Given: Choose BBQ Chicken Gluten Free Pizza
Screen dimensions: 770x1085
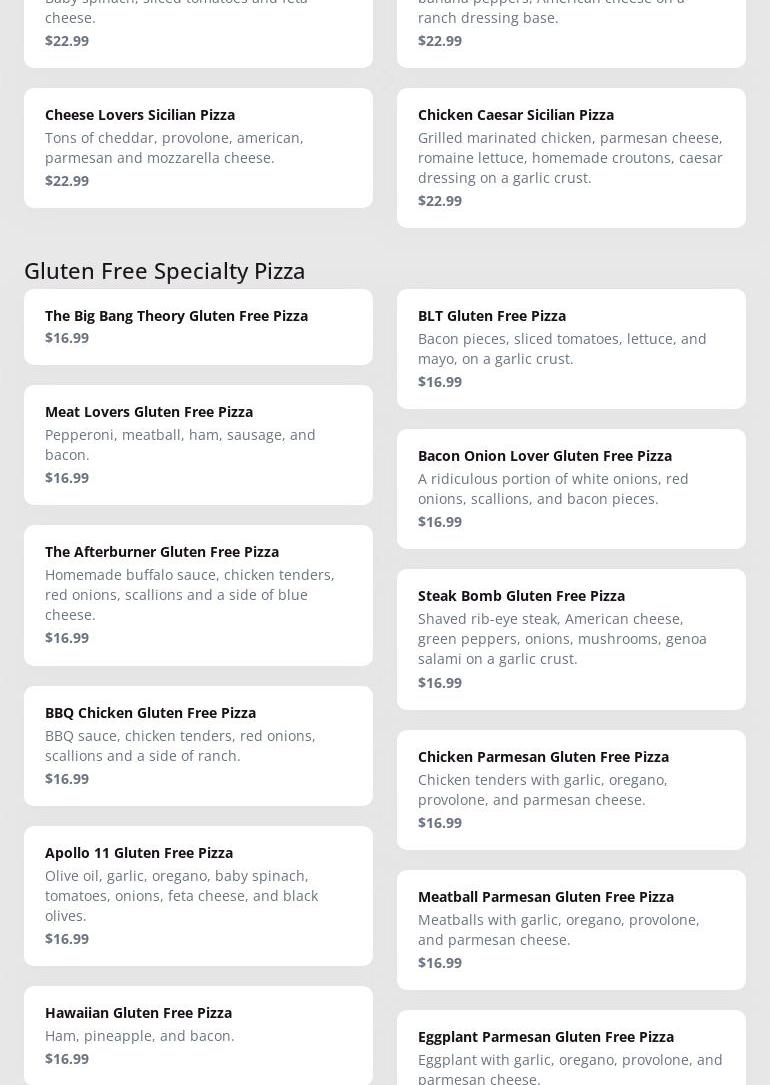Looking at the screenshot, I should point(150,713).
